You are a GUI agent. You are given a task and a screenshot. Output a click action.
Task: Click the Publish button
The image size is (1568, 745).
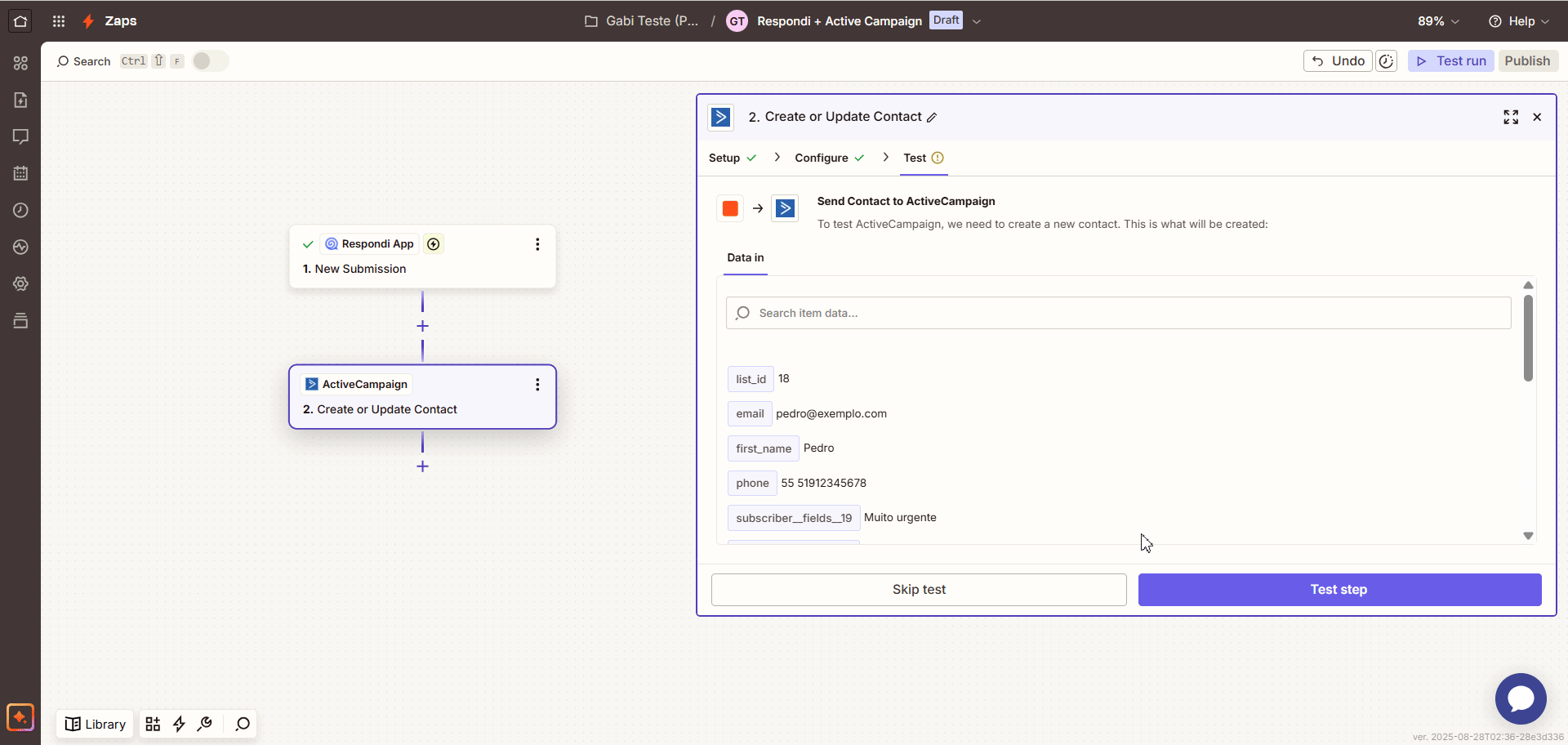click(1527, 61)
